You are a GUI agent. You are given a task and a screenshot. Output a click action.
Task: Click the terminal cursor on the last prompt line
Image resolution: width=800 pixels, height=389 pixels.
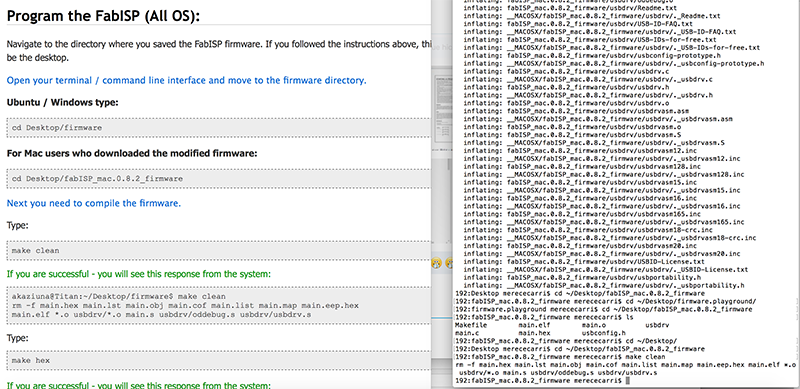point(627,381)
